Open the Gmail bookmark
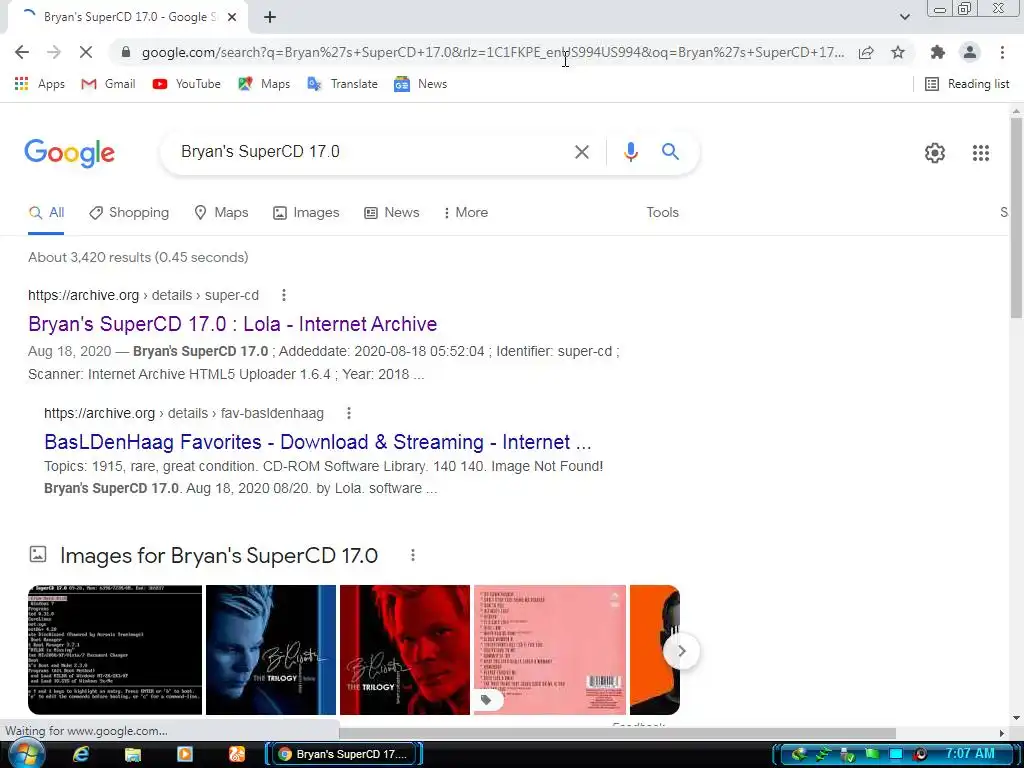The image size is (1024, 768). (108, 84)
